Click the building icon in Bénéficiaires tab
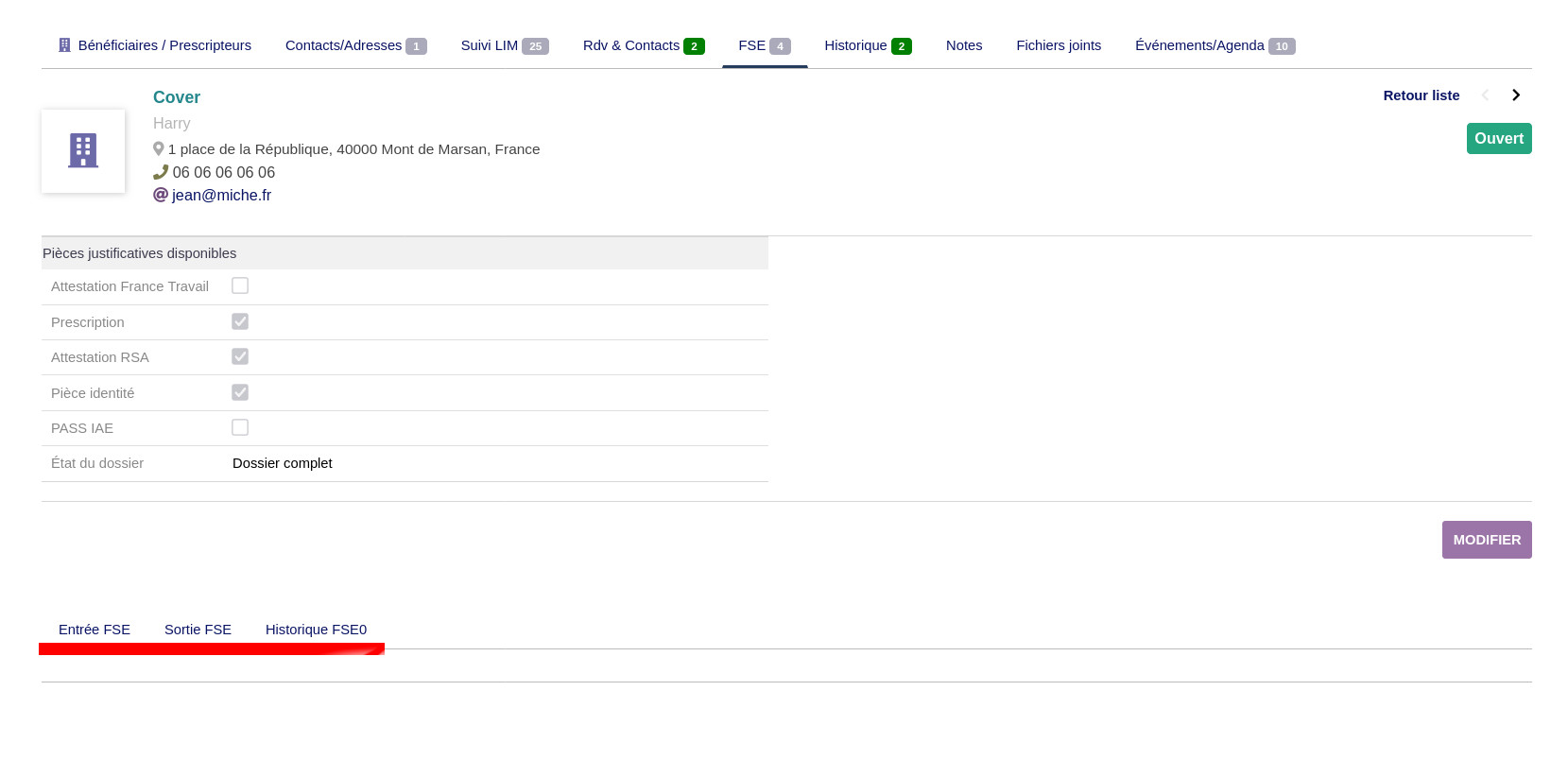 [x=64, y=45]
